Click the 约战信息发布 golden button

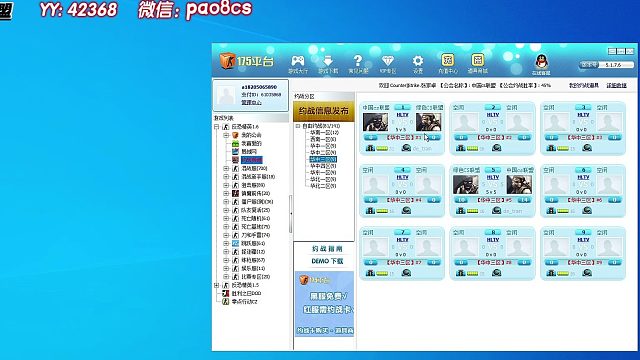click(324, 111)
